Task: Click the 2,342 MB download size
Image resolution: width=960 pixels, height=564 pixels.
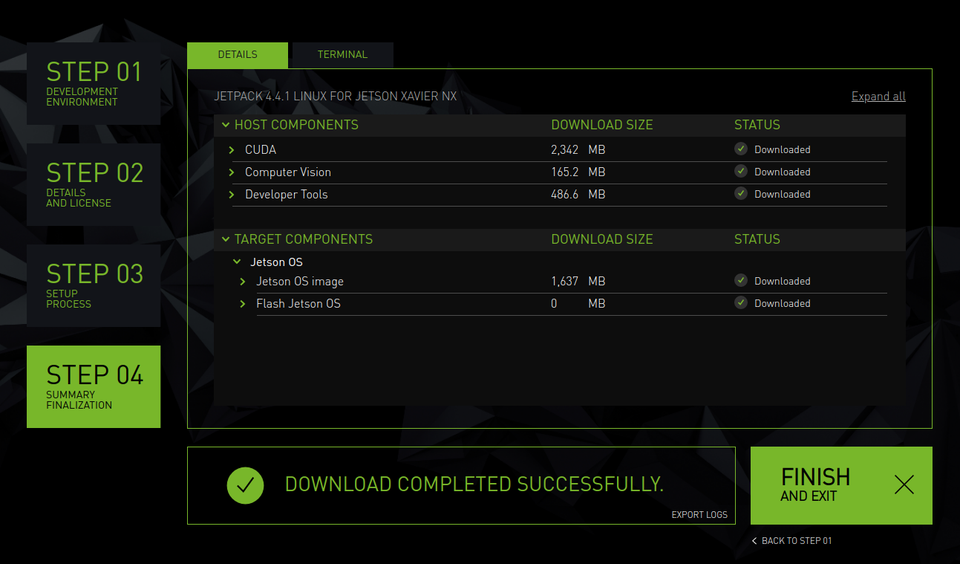Action: pyautogui.click(x=578, y=150)
